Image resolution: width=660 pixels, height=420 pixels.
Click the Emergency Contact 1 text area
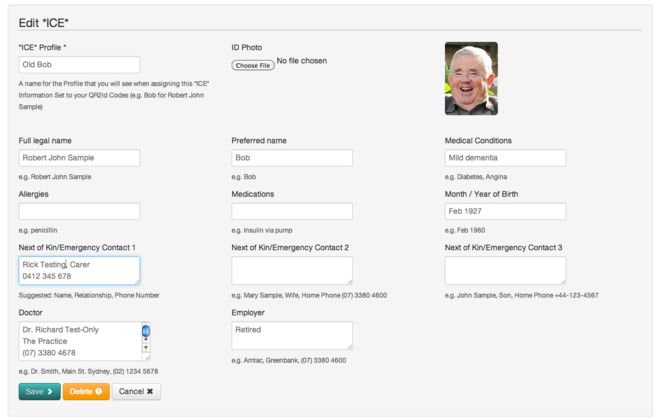(x=79, y=270)
